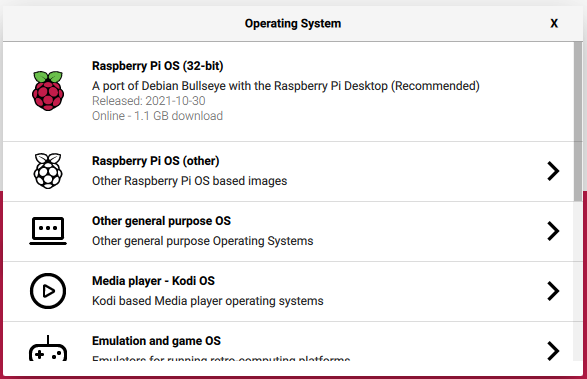587x379 pixels.
Task: Click 'A port of Debian Bullseye' description
Action: (286, 86)
